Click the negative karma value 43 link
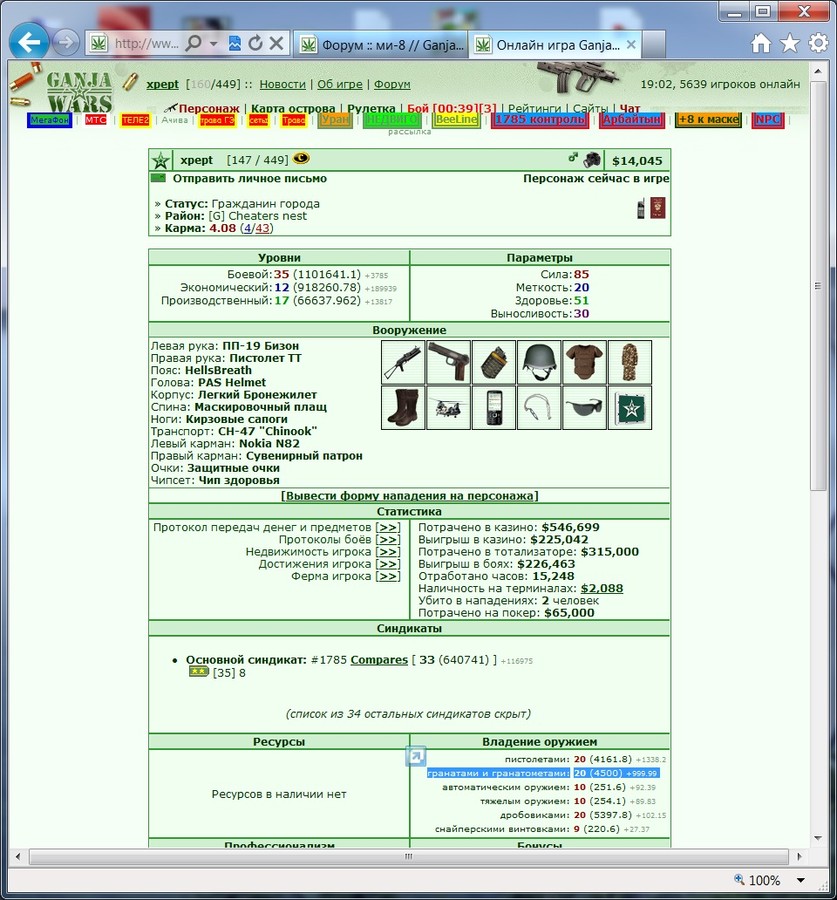 click(x=262, y=228)
